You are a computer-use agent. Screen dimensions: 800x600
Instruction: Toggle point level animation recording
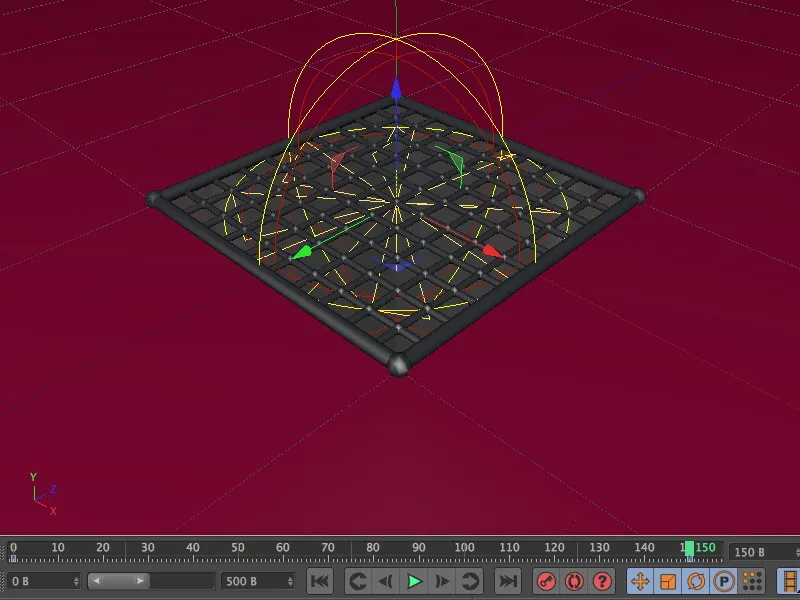pyautogui.click(x=752, y=581)
